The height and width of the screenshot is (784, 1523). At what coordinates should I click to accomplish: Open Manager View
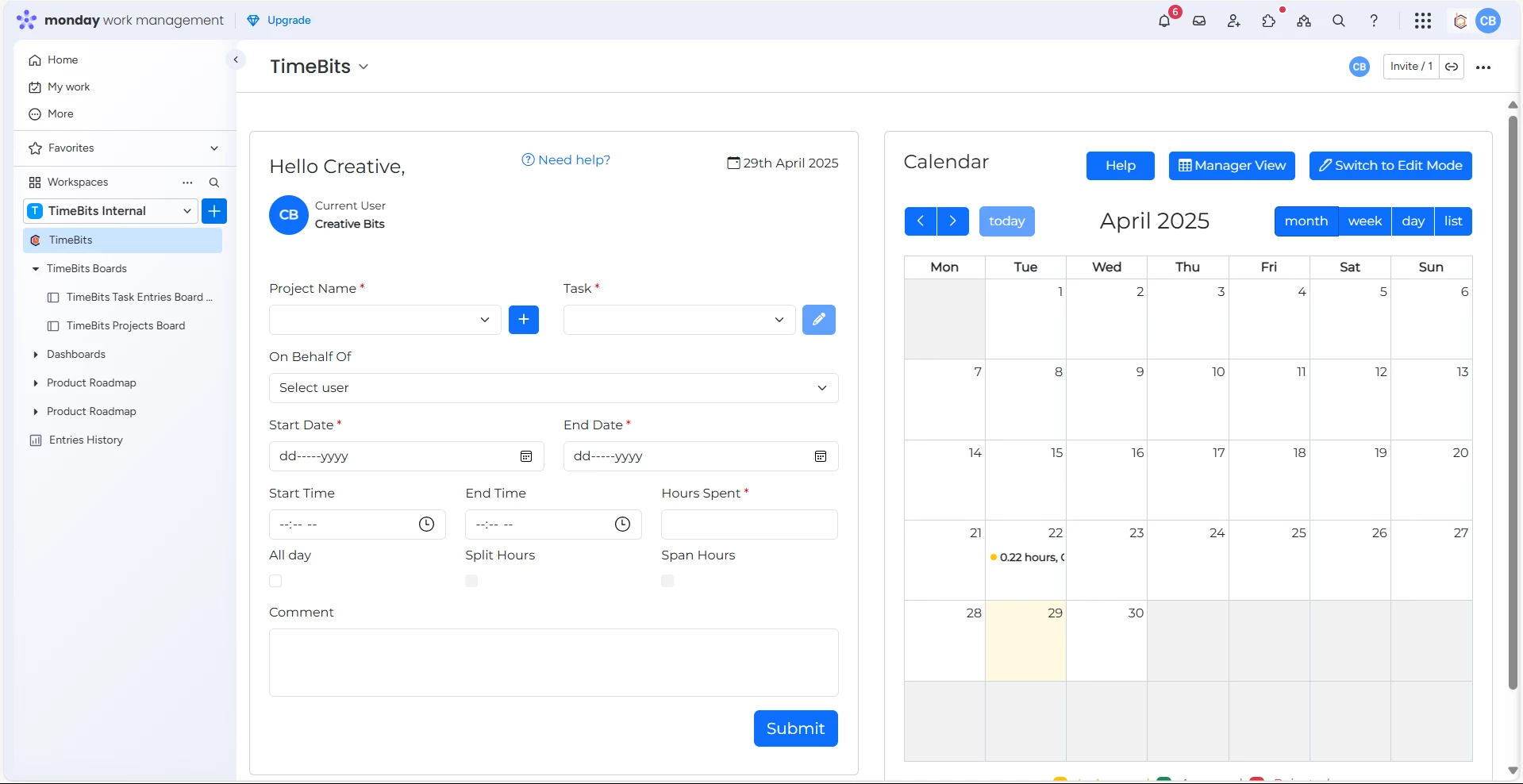pos(1232,166)
